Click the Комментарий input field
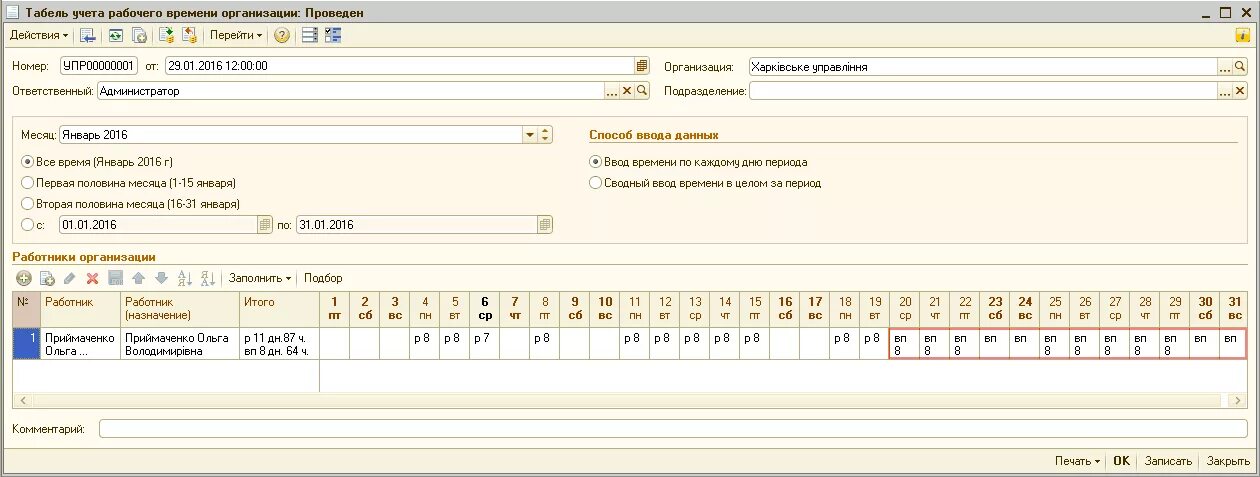This screenshot has width=1260, height=477. (673, 429)
